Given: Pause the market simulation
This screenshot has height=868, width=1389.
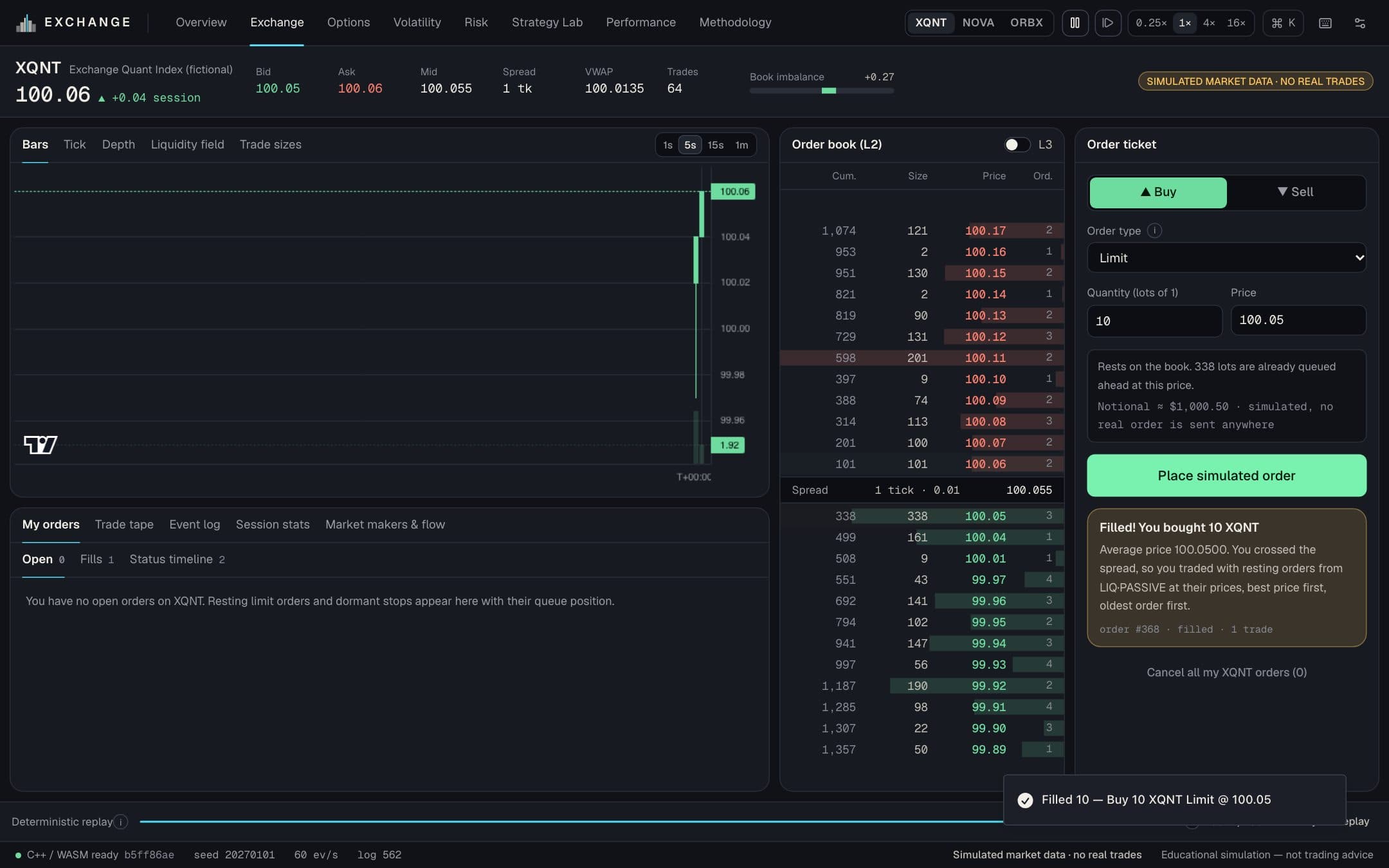Looking at the screenshot, I should [x=1075, y=23].
